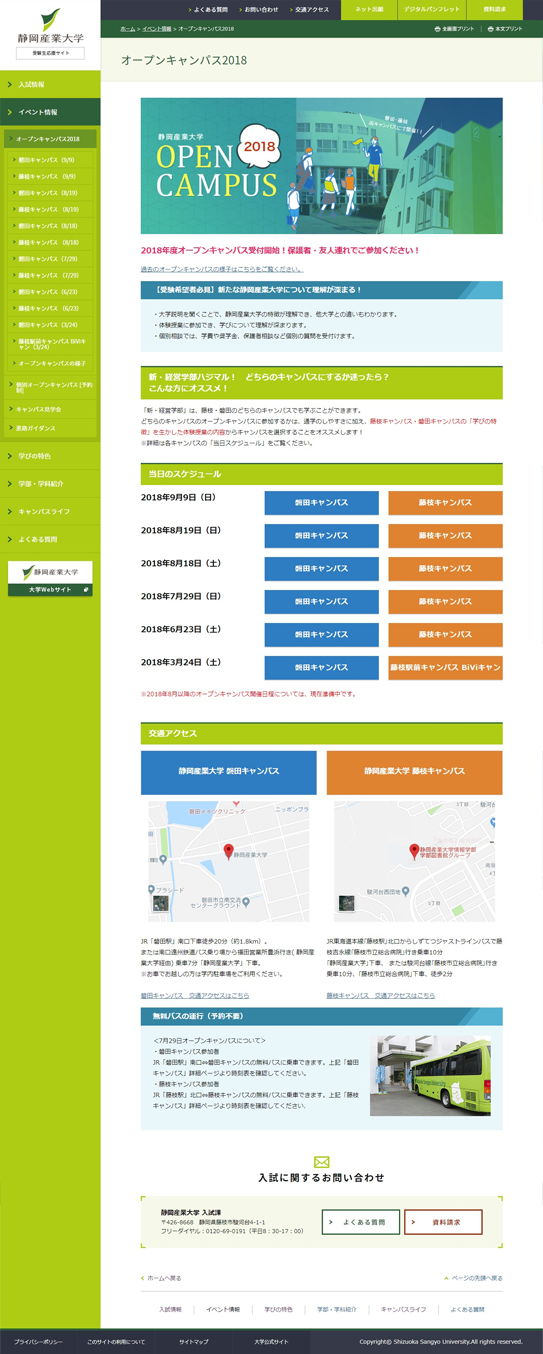Screen dimensions: 543x1354
Task: Click 入試情報 in bottom navigation row
Action: (170, 1309)
